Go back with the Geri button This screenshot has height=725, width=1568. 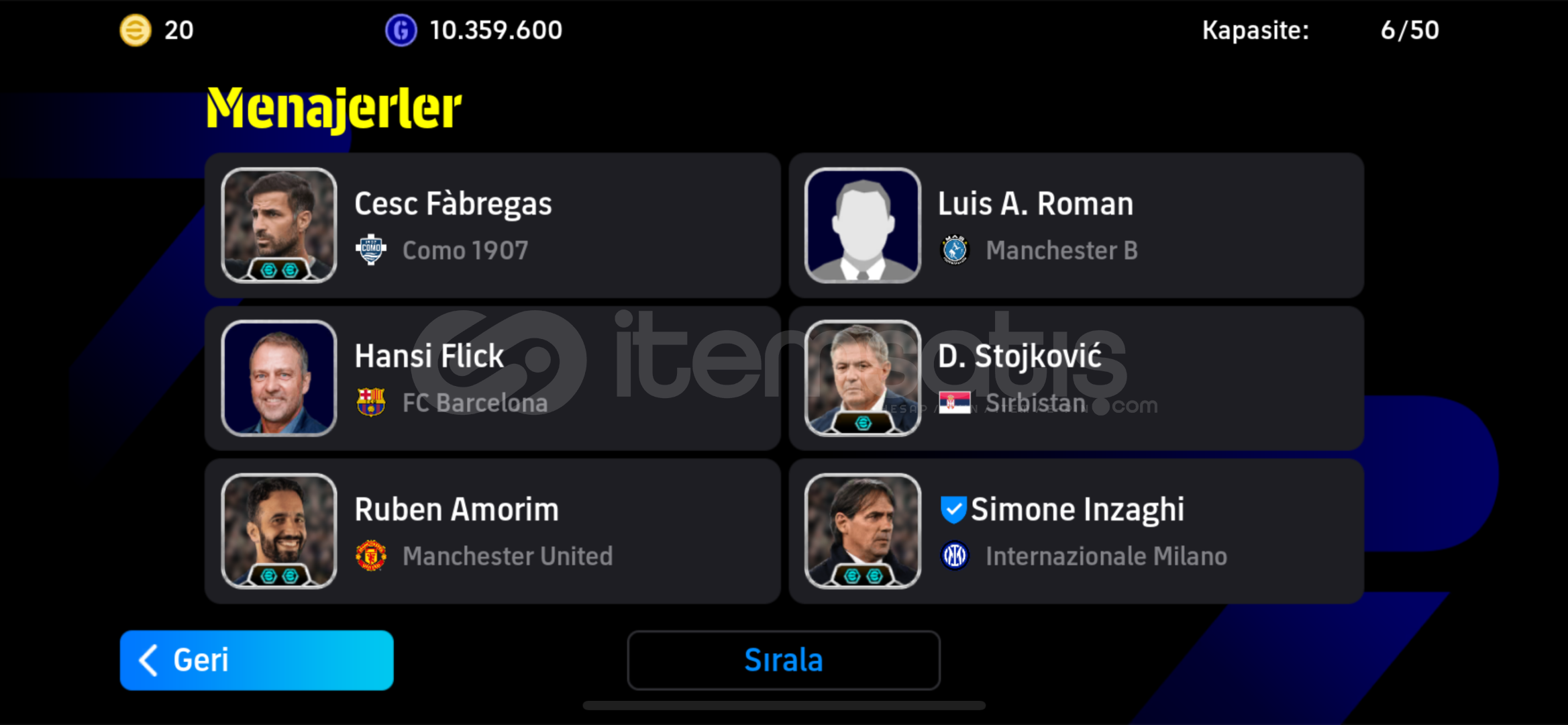tap(257, 660)
